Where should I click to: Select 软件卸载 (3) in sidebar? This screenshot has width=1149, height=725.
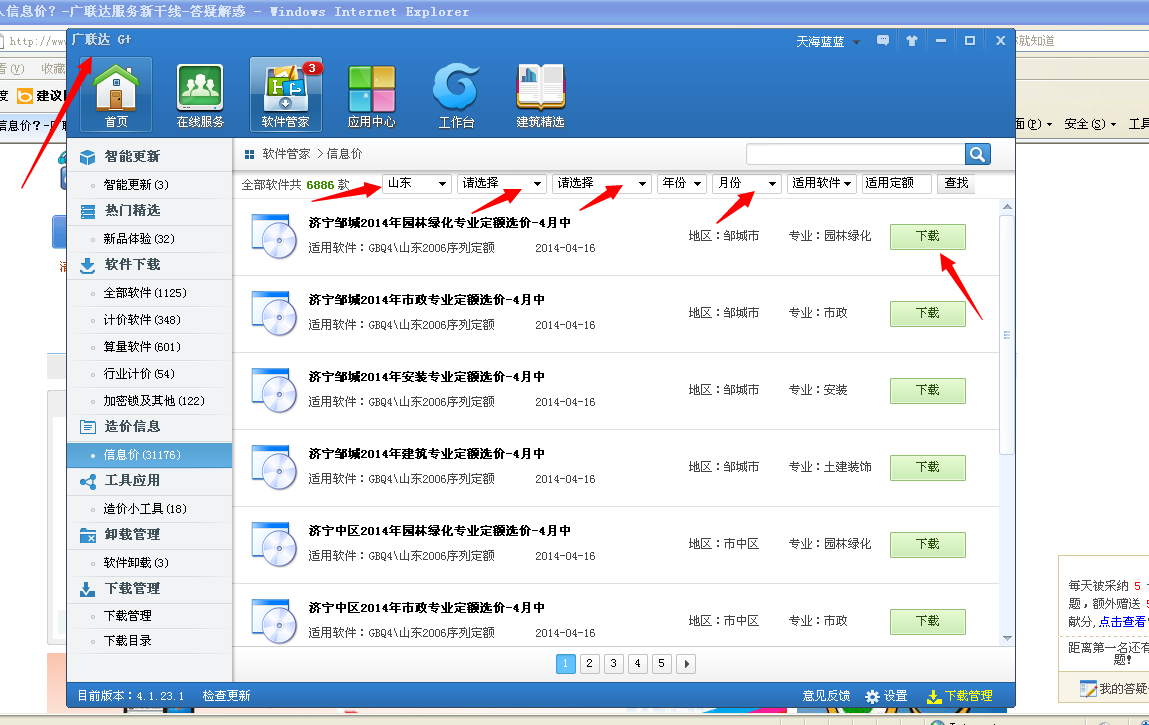136,563
